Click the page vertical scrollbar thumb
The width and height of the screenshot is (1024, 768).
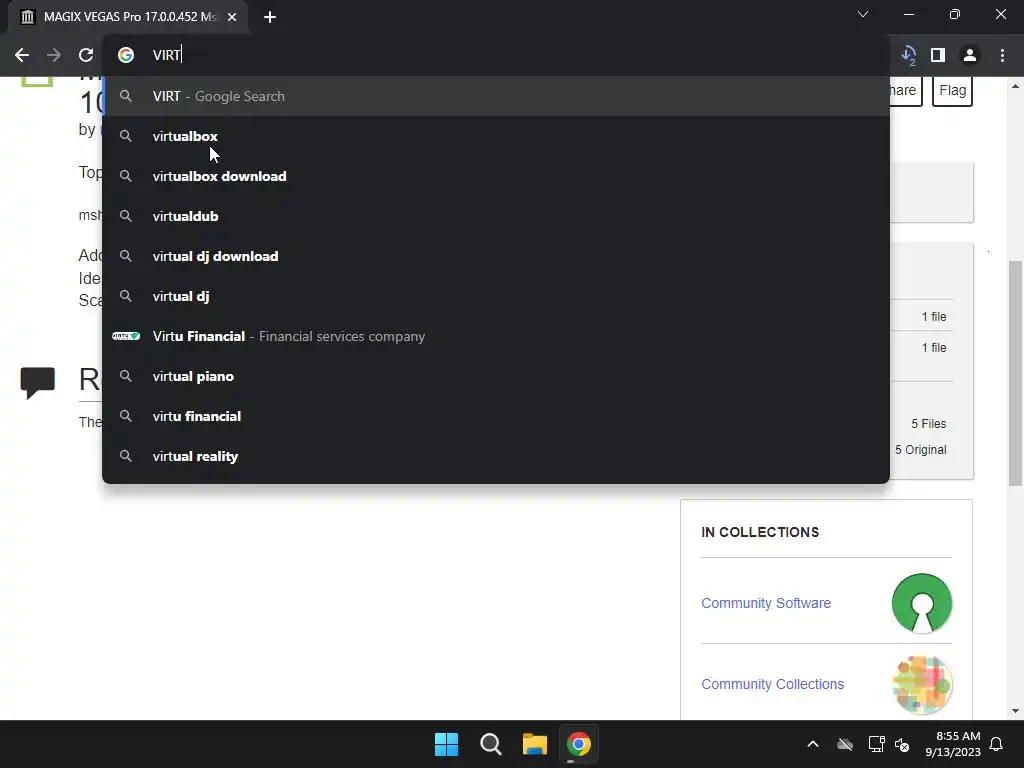[1015, 372]
